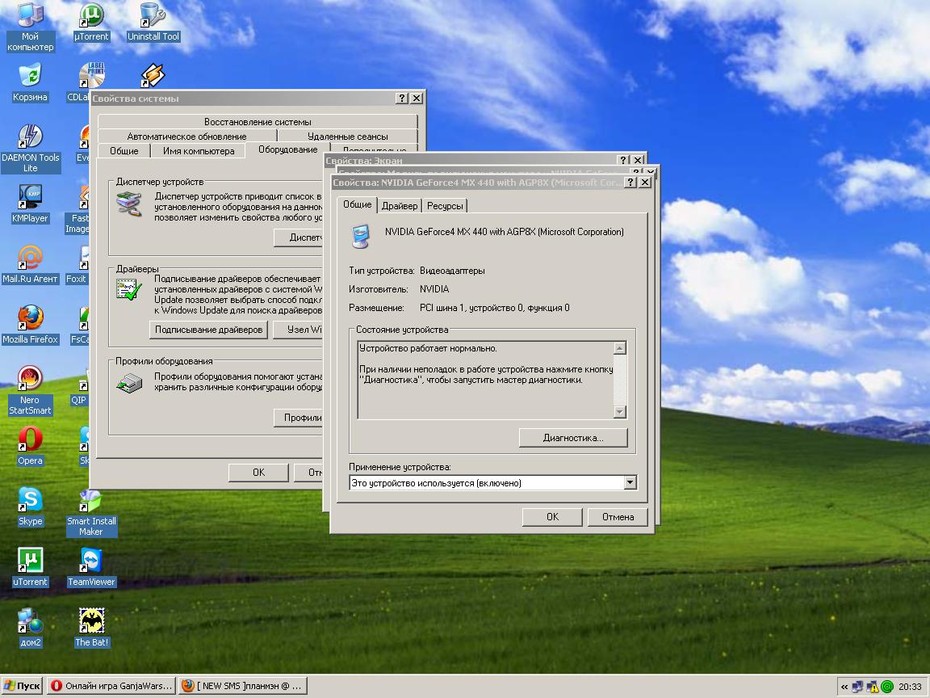Click the taskbar clock showing 20:33
Image resolution: width=930 pixels, height=698 pixels.
910,687
